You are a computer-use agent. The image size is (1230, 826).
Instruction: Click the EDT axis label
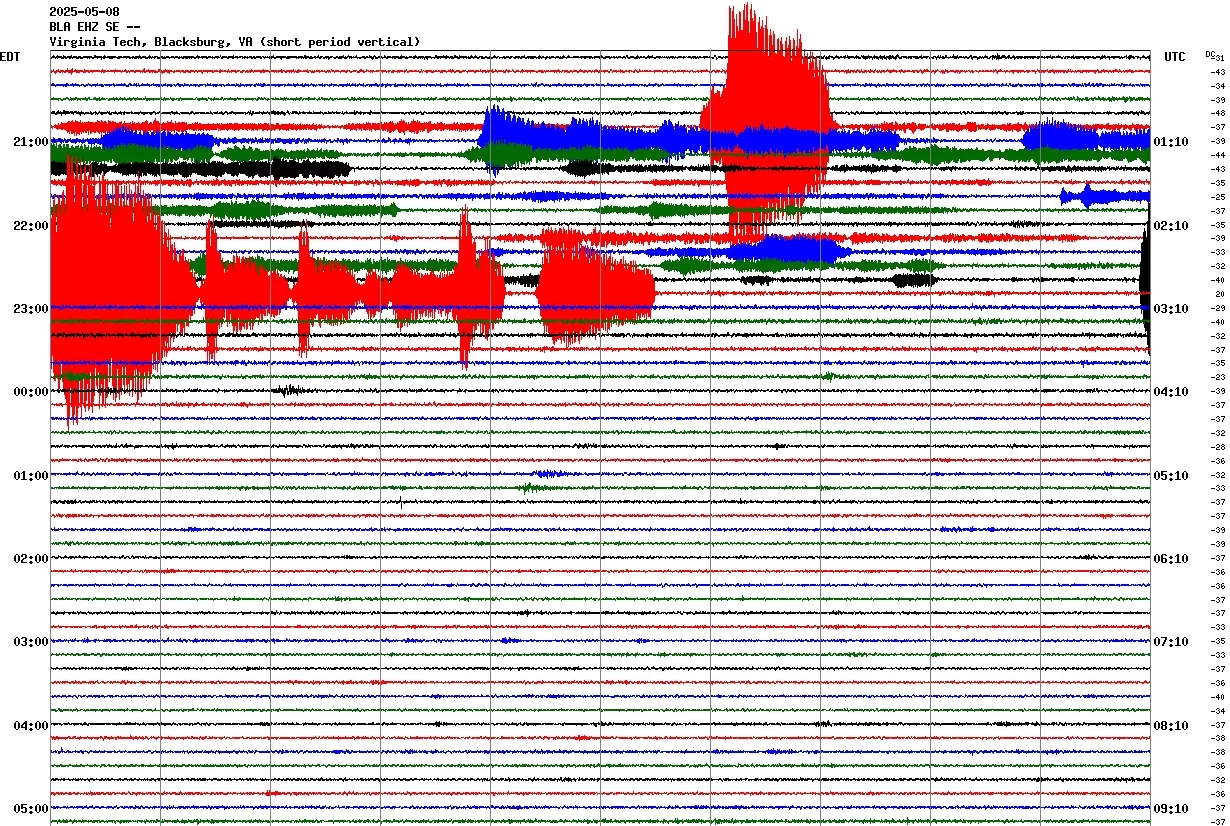click(10, 57)
